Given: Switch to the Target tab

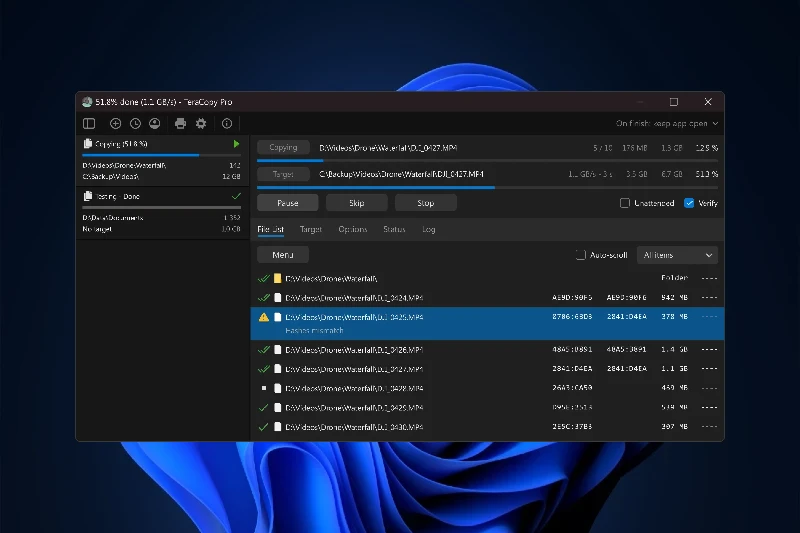Looking at the screenshot, I should pos(311,230).
